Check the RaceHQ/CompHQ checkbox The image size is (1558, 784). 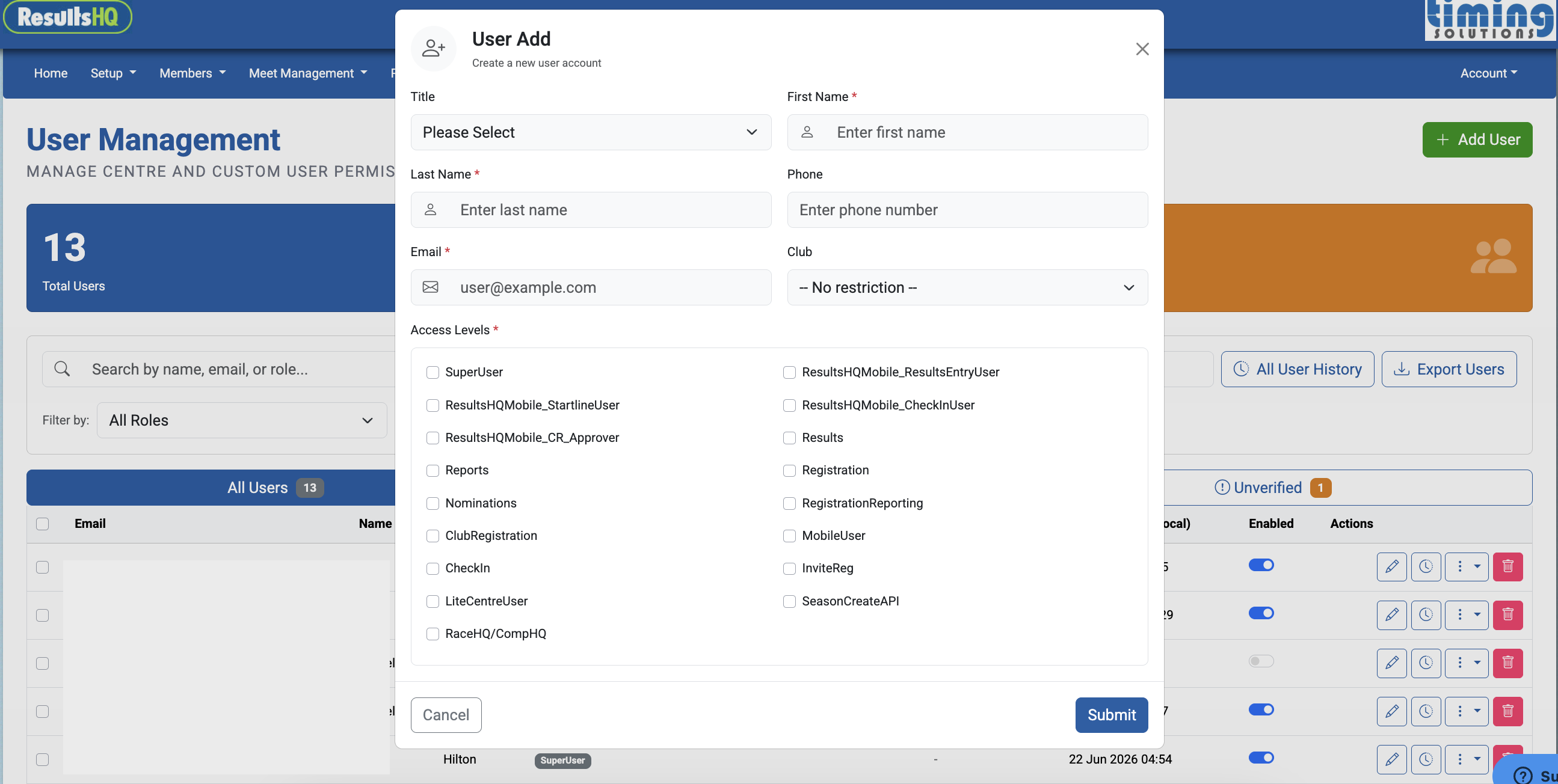[433, 634]
